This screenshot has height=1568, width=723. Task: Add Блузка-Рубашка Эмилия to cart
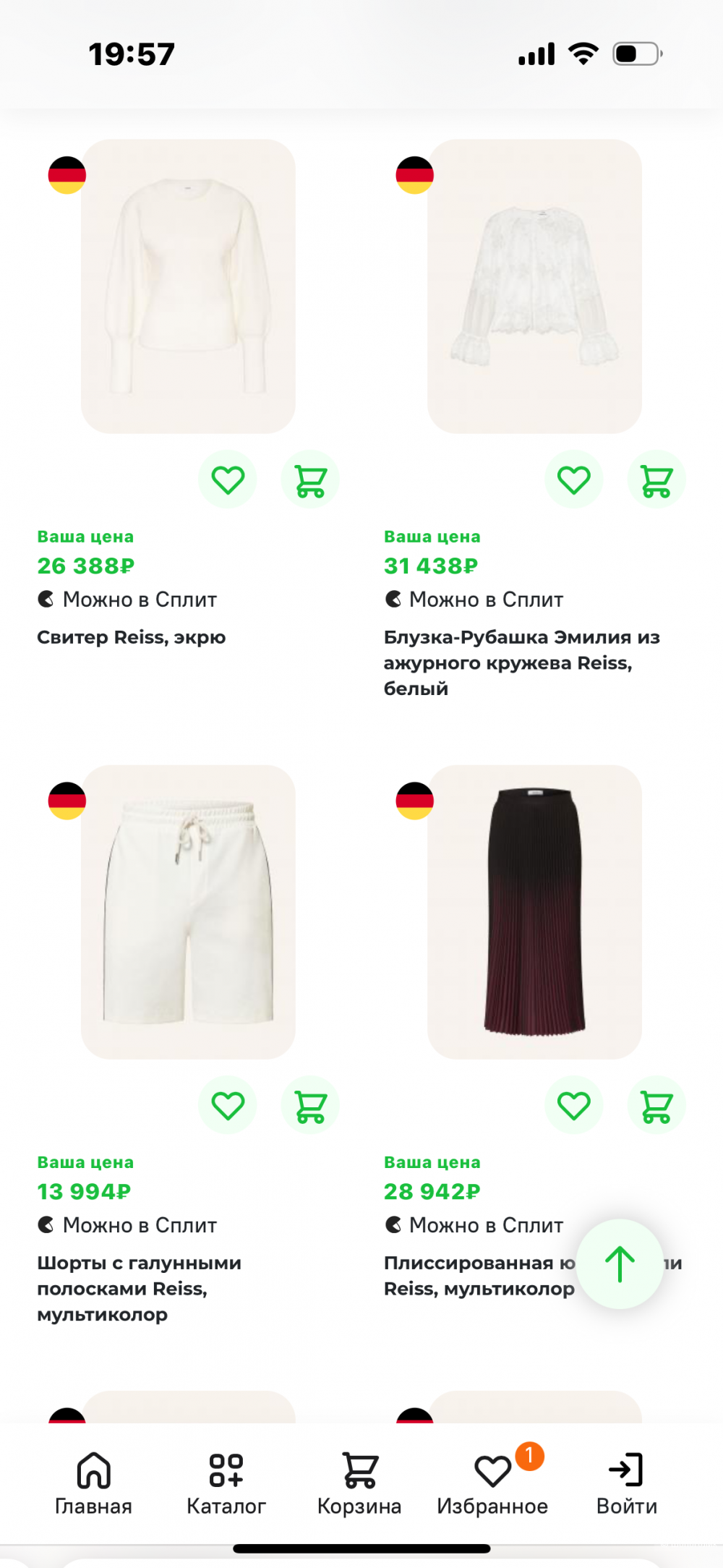[x=656, y=480]
